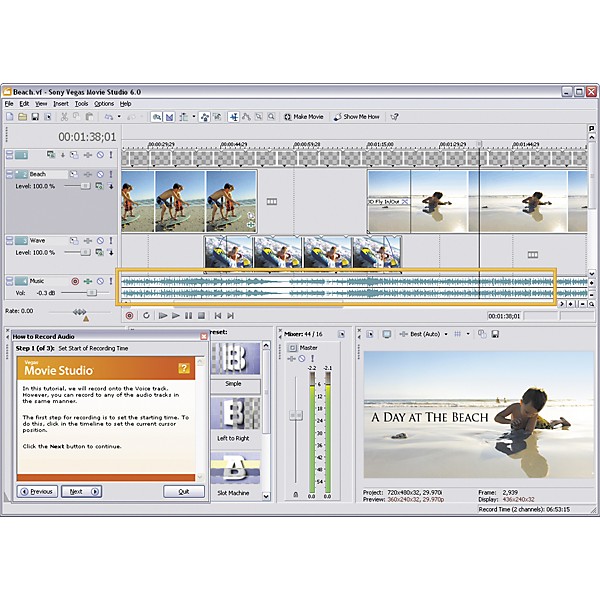This screenshot has width=600, height=600.
Task: Arm Music track for recording
Action: click(x=75, y=281)
